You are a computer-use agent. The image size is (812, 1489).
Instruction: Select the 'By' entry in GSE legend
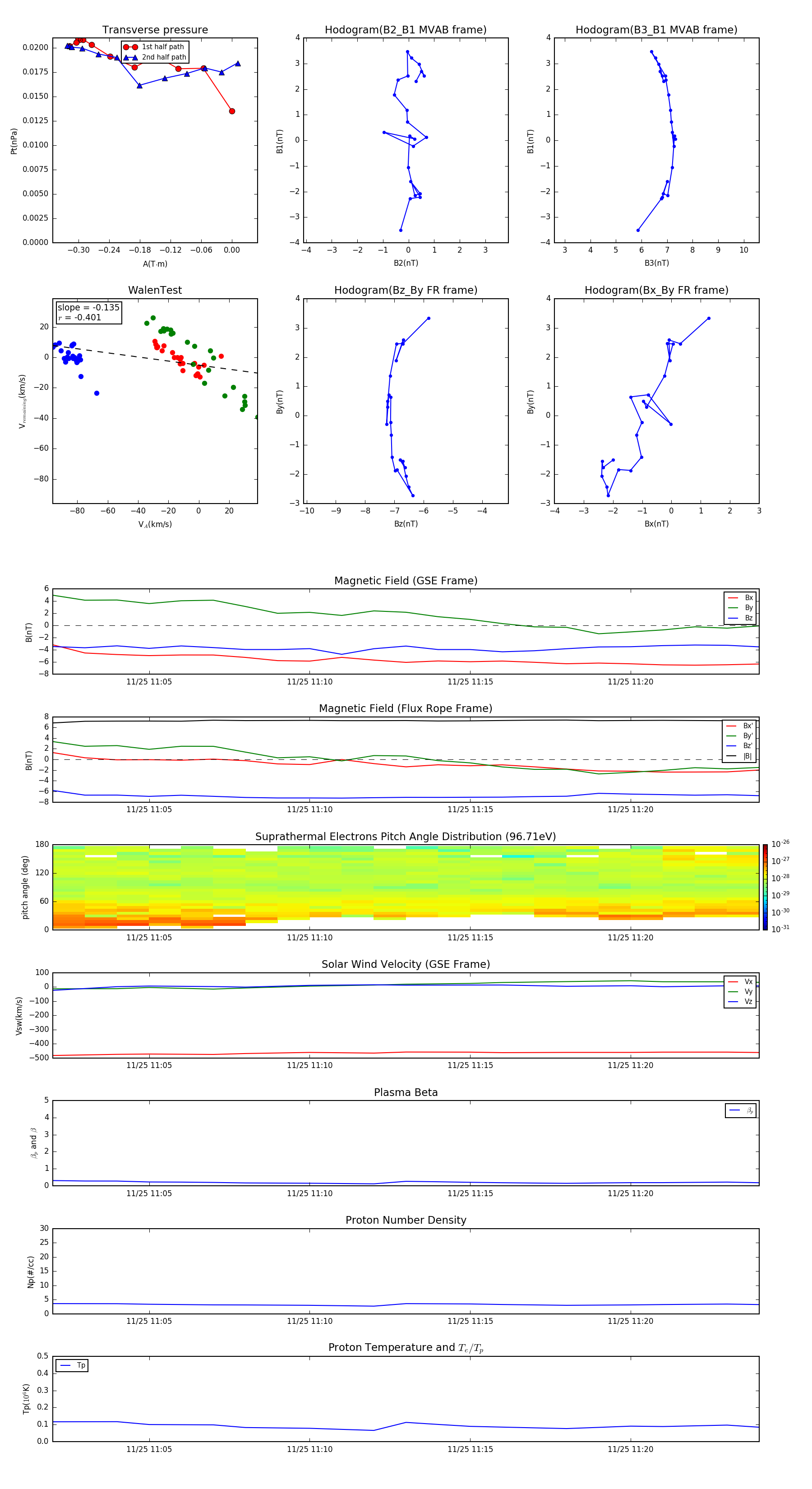coord(740,607)
